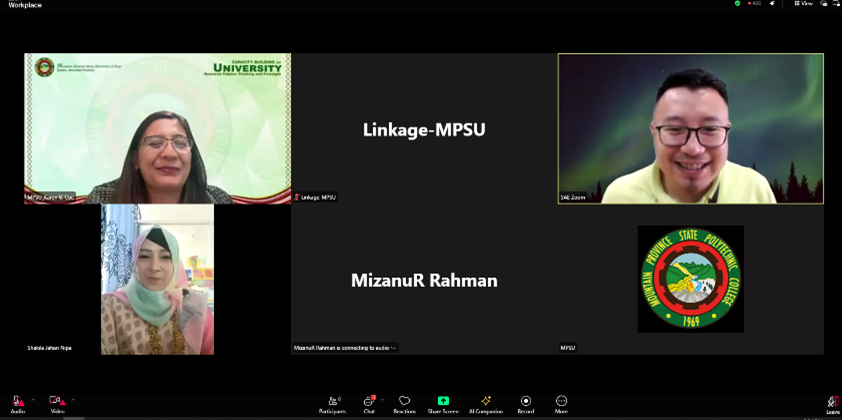Unmute the Audio microphone button

[18, 402]
